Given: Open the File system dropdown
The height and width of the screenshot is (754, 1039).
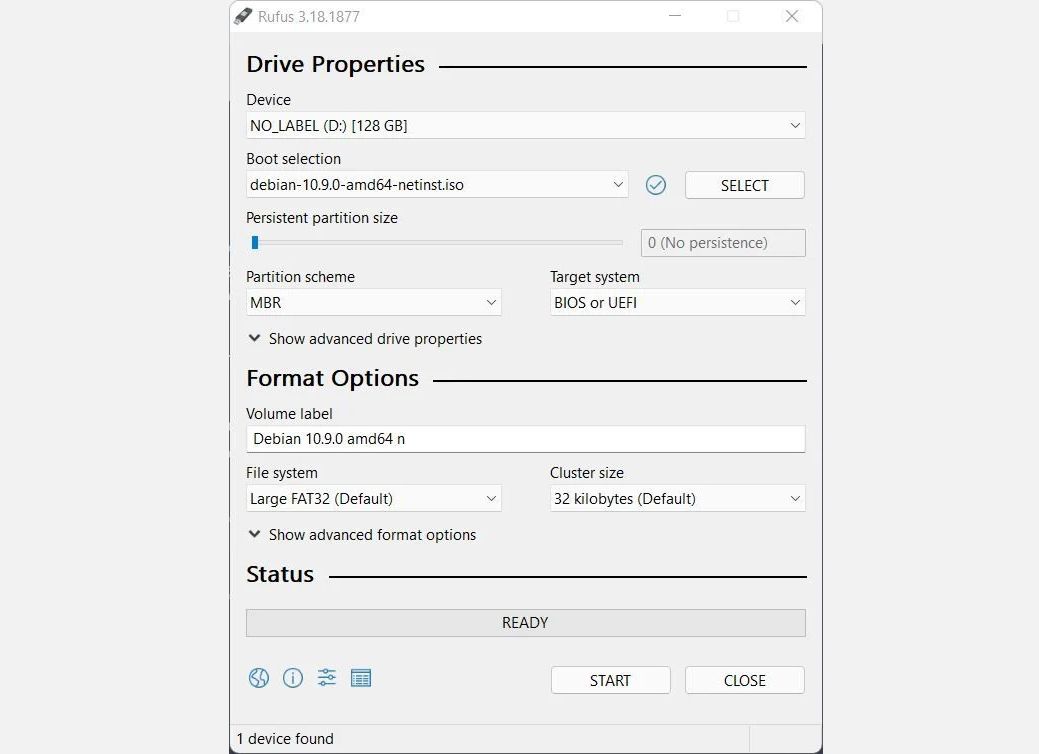Looking at the screenshot, I should (373, 499).
